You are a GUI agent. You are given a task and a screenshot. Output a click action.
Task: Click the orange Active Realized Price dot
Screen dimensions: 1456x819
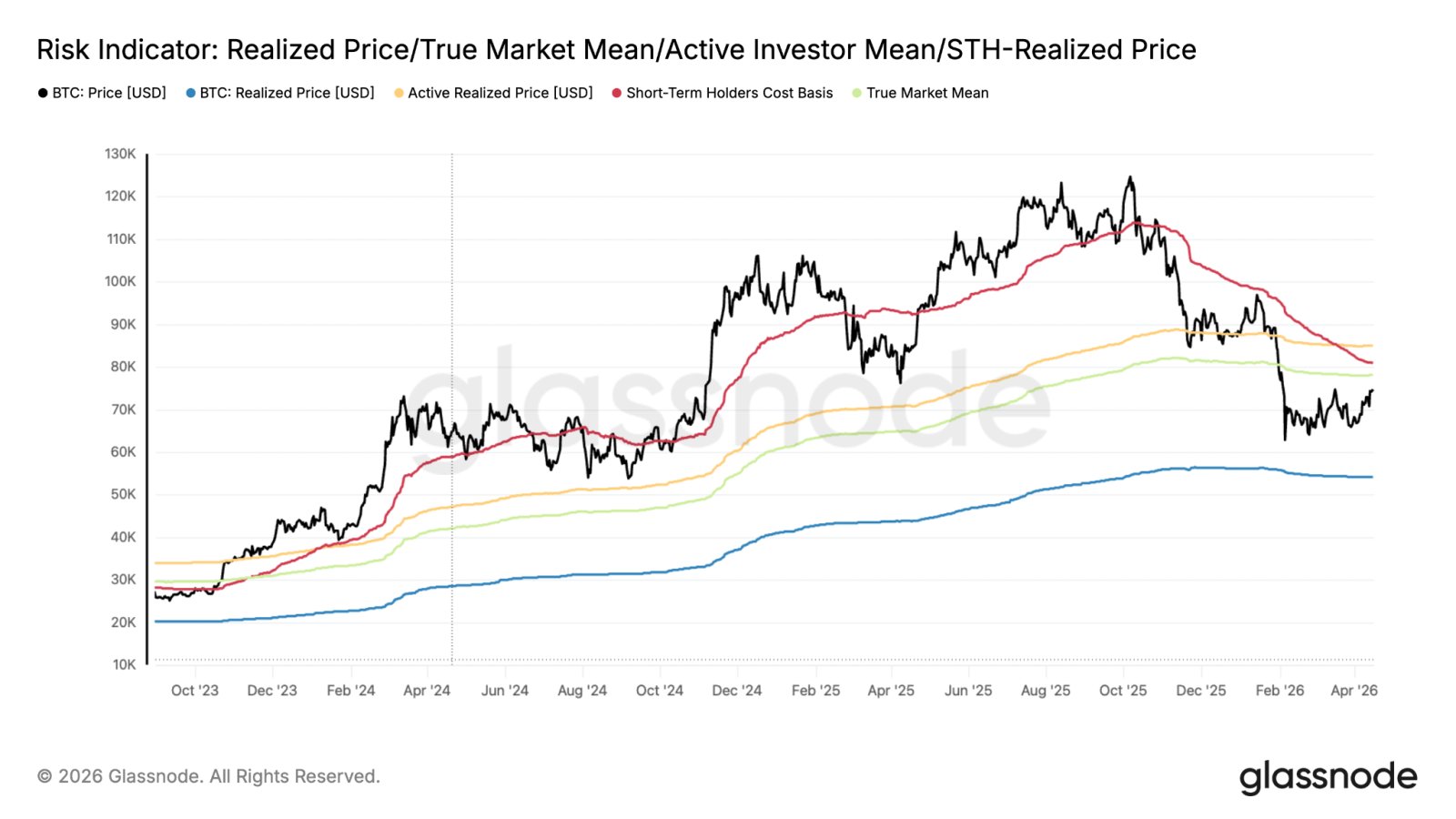tap(399, 93)
